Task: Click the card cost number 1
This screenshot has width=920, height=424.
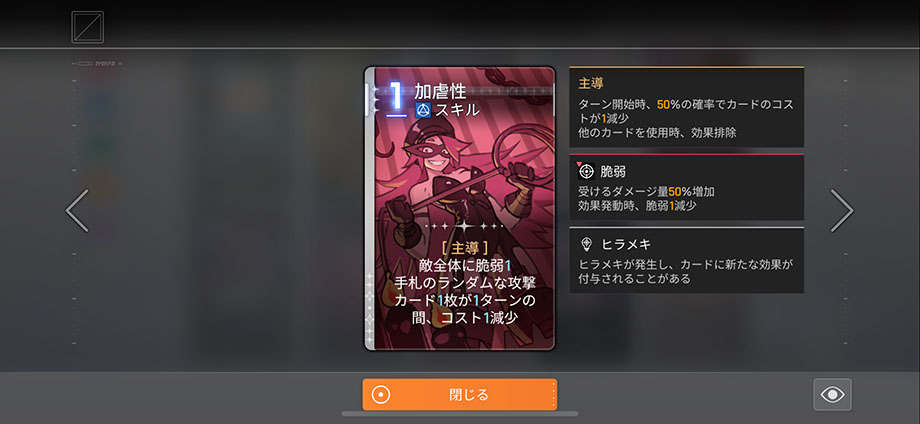Action: tap(396, 97)
